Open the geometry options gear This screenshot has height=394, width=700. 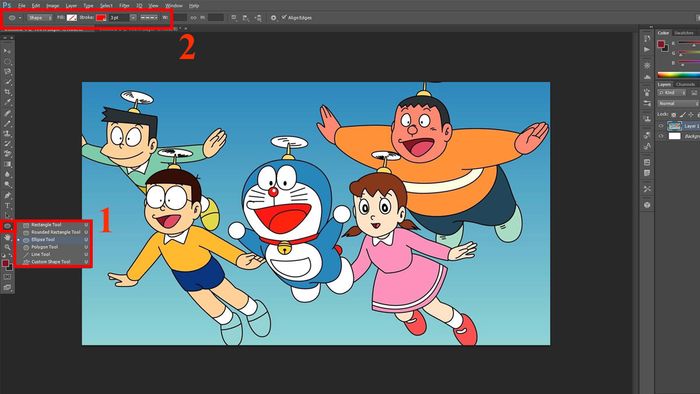273,17
